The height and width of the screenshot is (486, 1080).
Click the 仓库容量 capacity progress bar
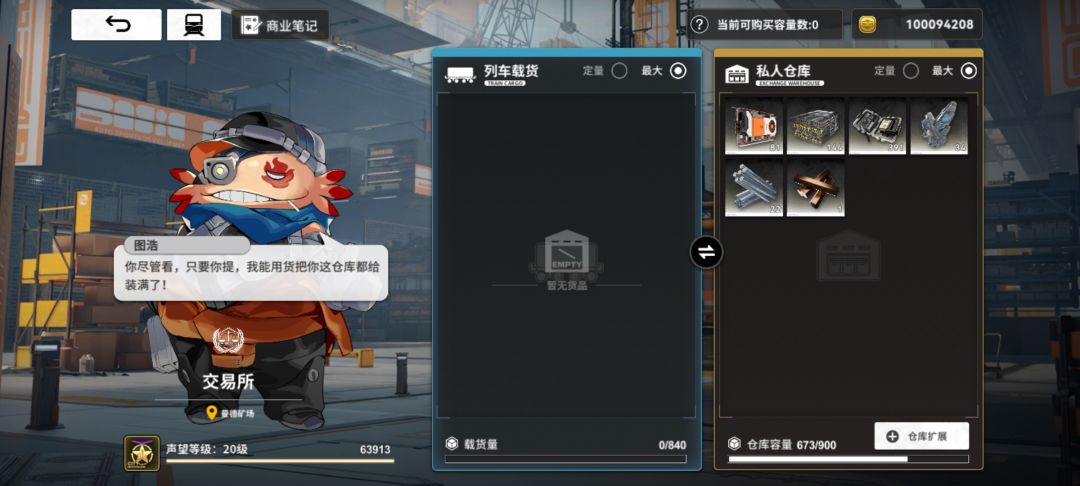pos(849,459)
